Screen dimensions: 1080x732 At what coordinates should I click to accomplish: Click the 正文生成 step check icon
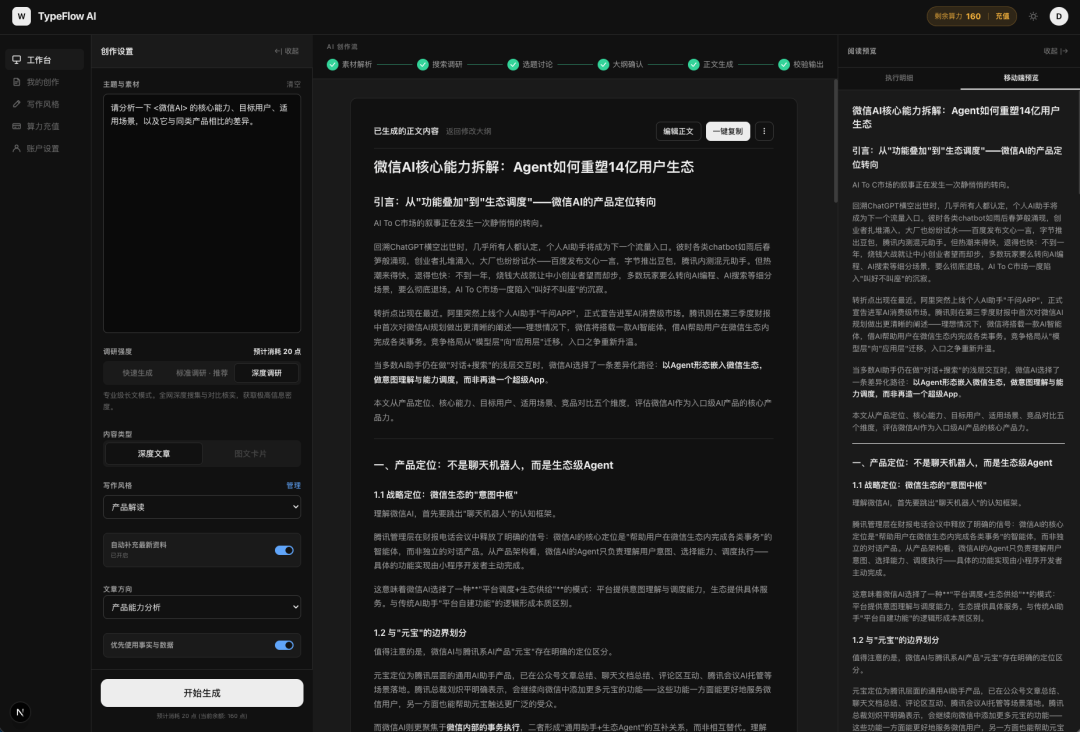tap(694, 64)
